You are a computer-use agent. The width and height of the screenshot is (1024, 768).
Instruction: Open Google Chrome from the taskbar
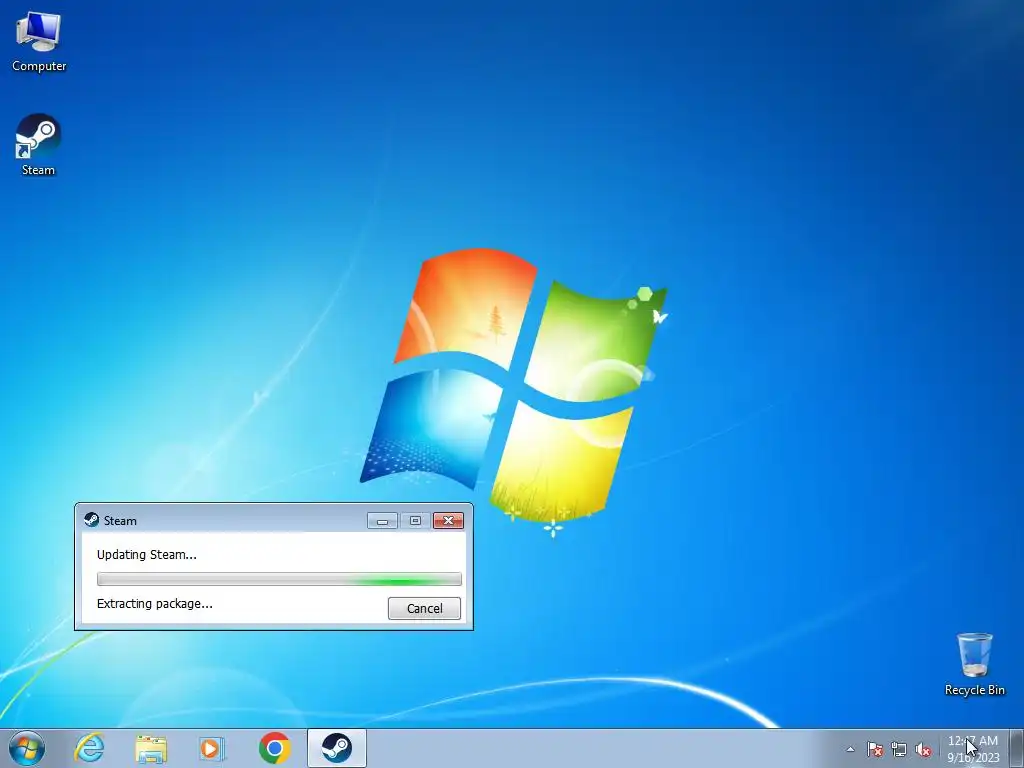[274, 748]
